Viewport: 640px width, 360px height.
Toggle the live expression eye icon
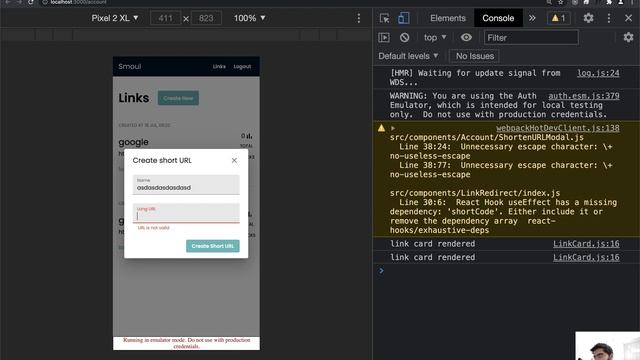click(466, 38)
